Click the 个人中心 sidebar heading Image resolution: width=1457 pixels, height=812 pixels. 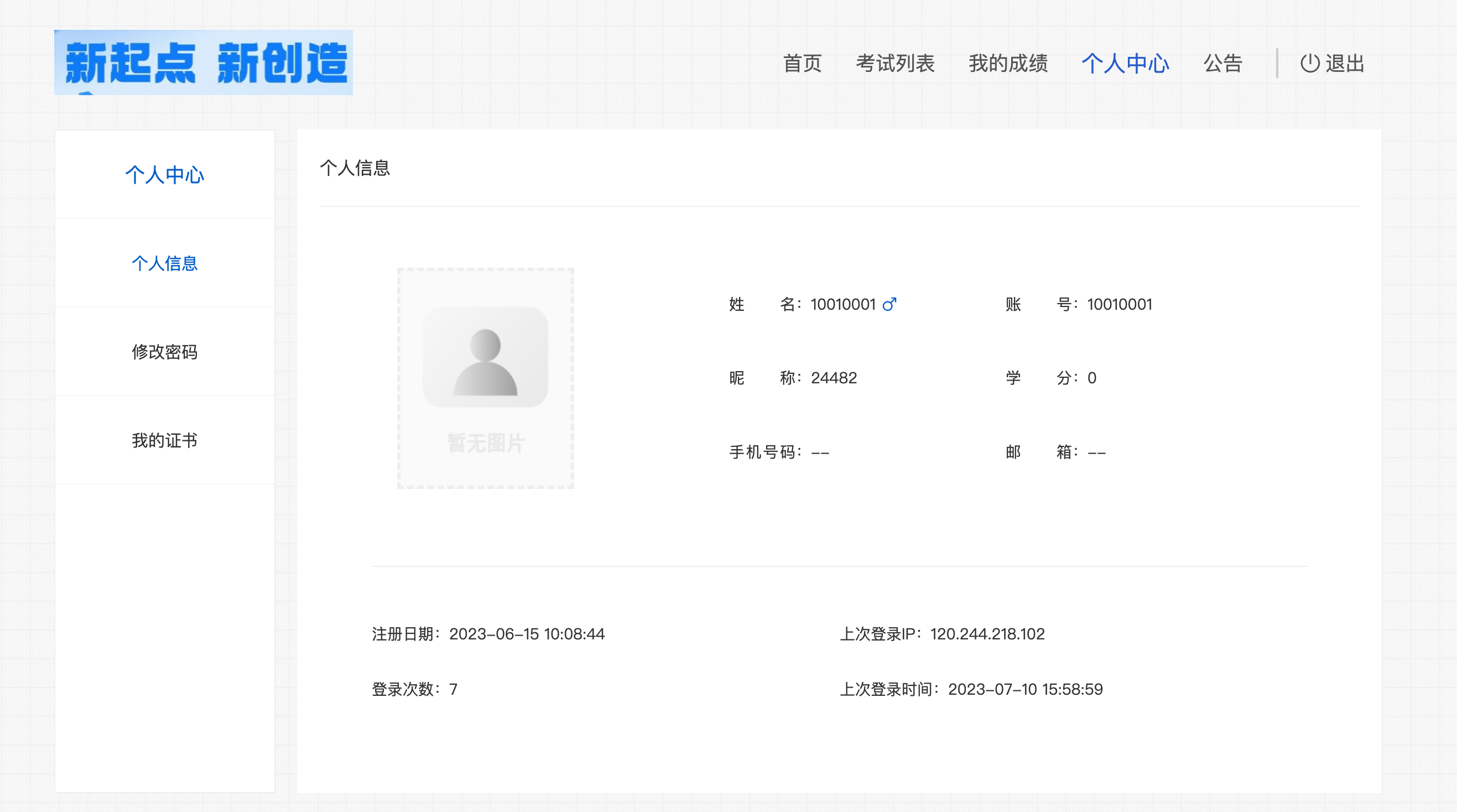pyautogui.click(x=165, y=175)
